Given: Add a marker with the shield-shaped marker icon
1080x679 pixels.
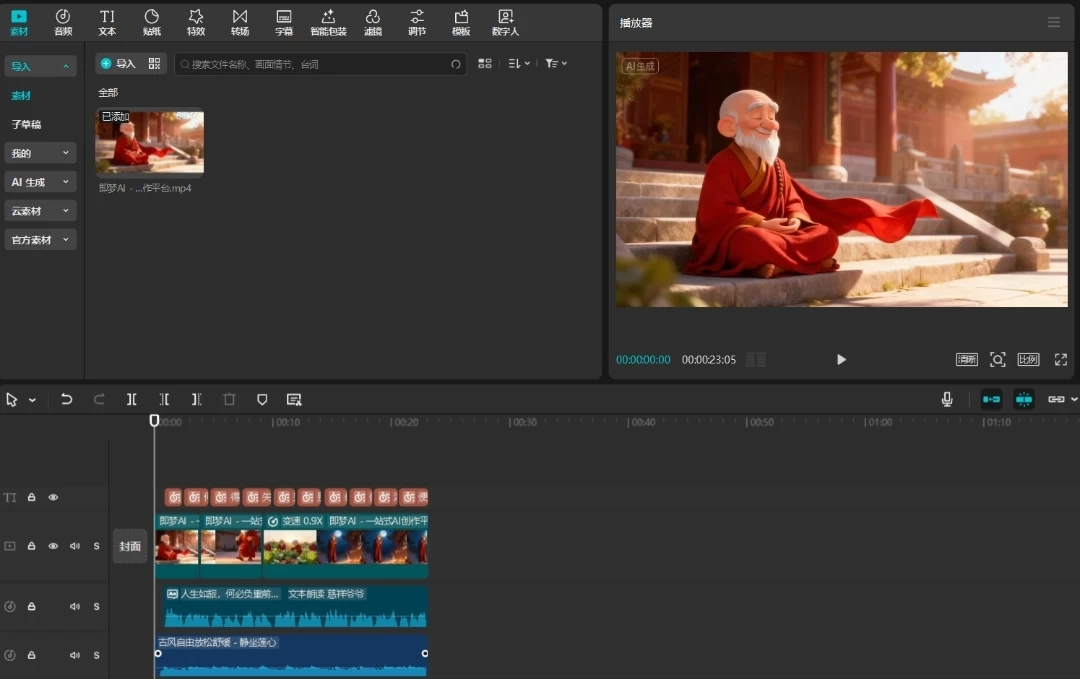Looking at the screenshot, I should [x=262, y=399].
